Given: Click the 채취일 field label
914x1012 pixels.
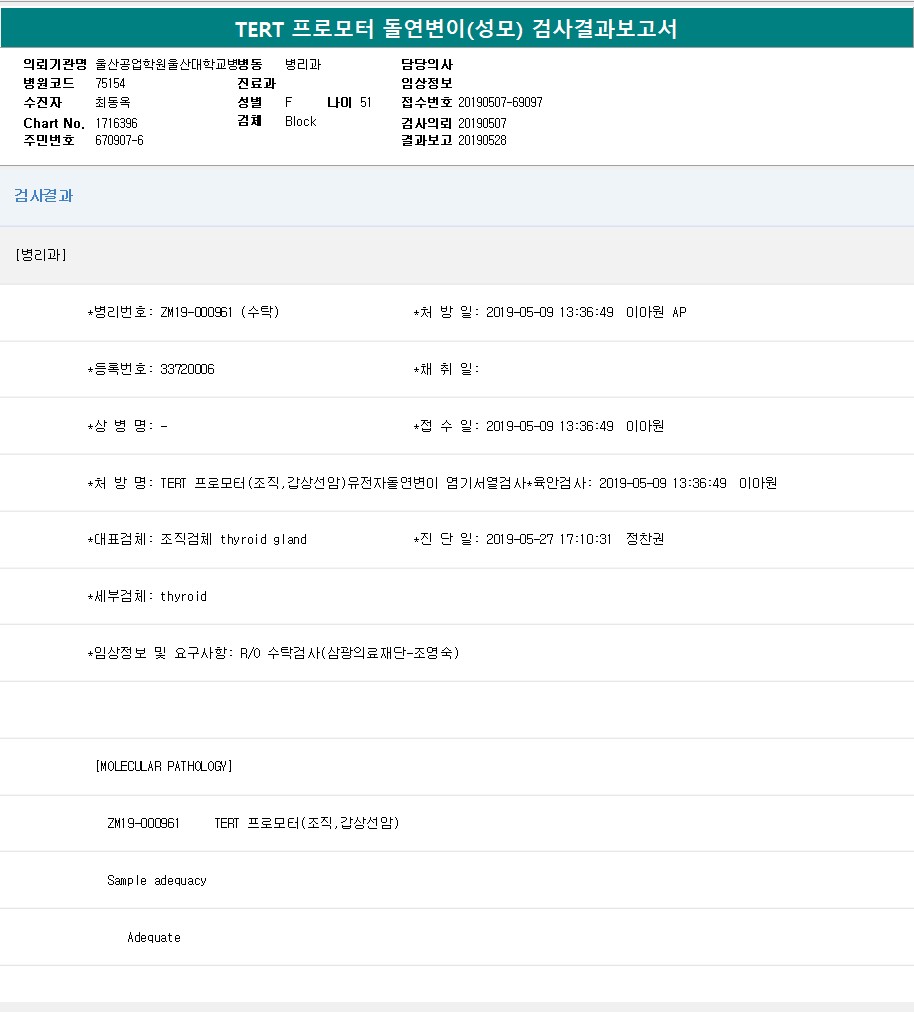Looking at the screenshot, I should pyautogui.click(x=446, y=369).
